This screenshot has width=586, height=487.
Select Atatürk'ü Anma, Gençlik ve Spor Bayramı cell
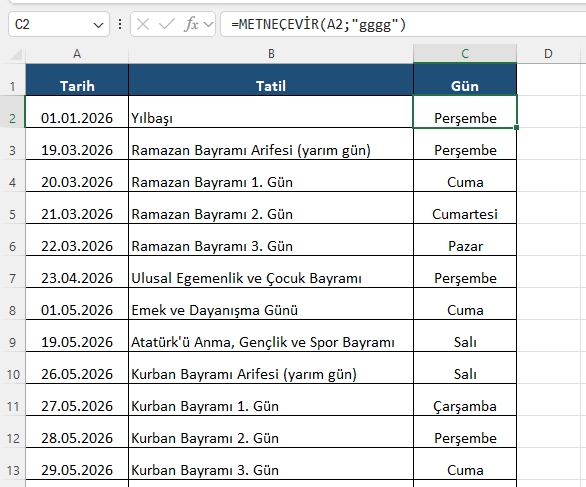point(271,336)
